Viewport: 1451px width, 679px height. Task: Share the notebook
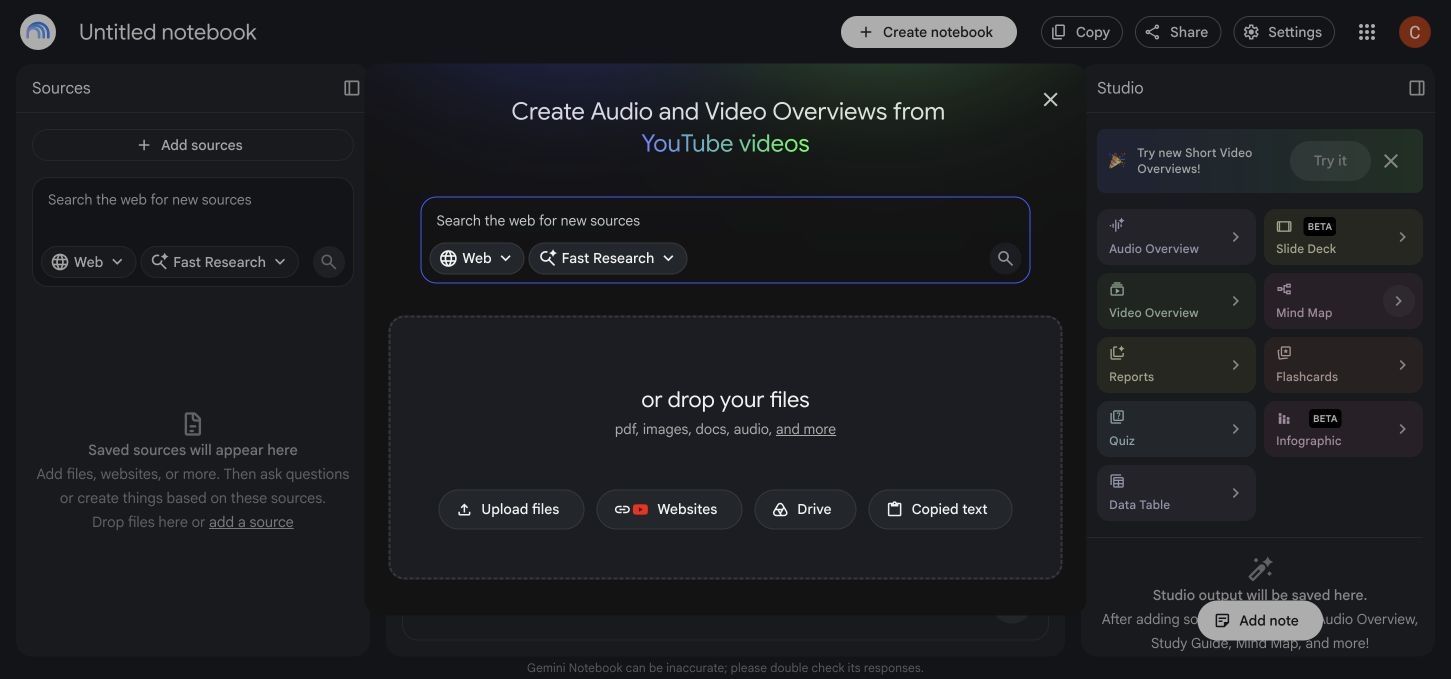tap(1177, 32)
